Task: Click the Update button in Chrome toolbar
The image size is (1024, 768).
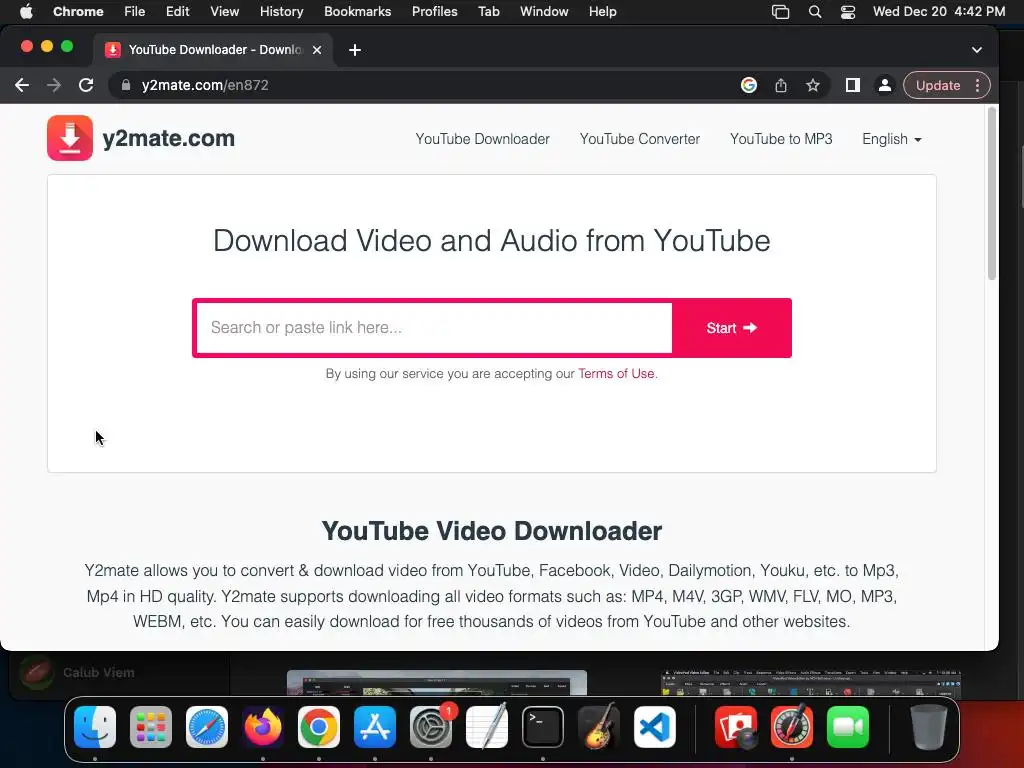Action: [938, 86]
